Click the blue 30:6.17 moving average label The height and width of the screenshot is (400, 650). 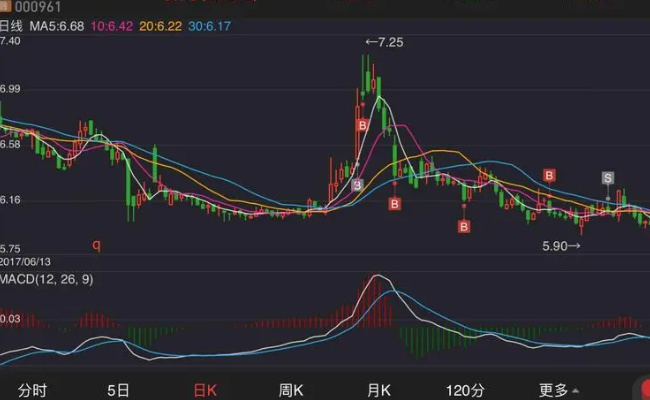209,27
